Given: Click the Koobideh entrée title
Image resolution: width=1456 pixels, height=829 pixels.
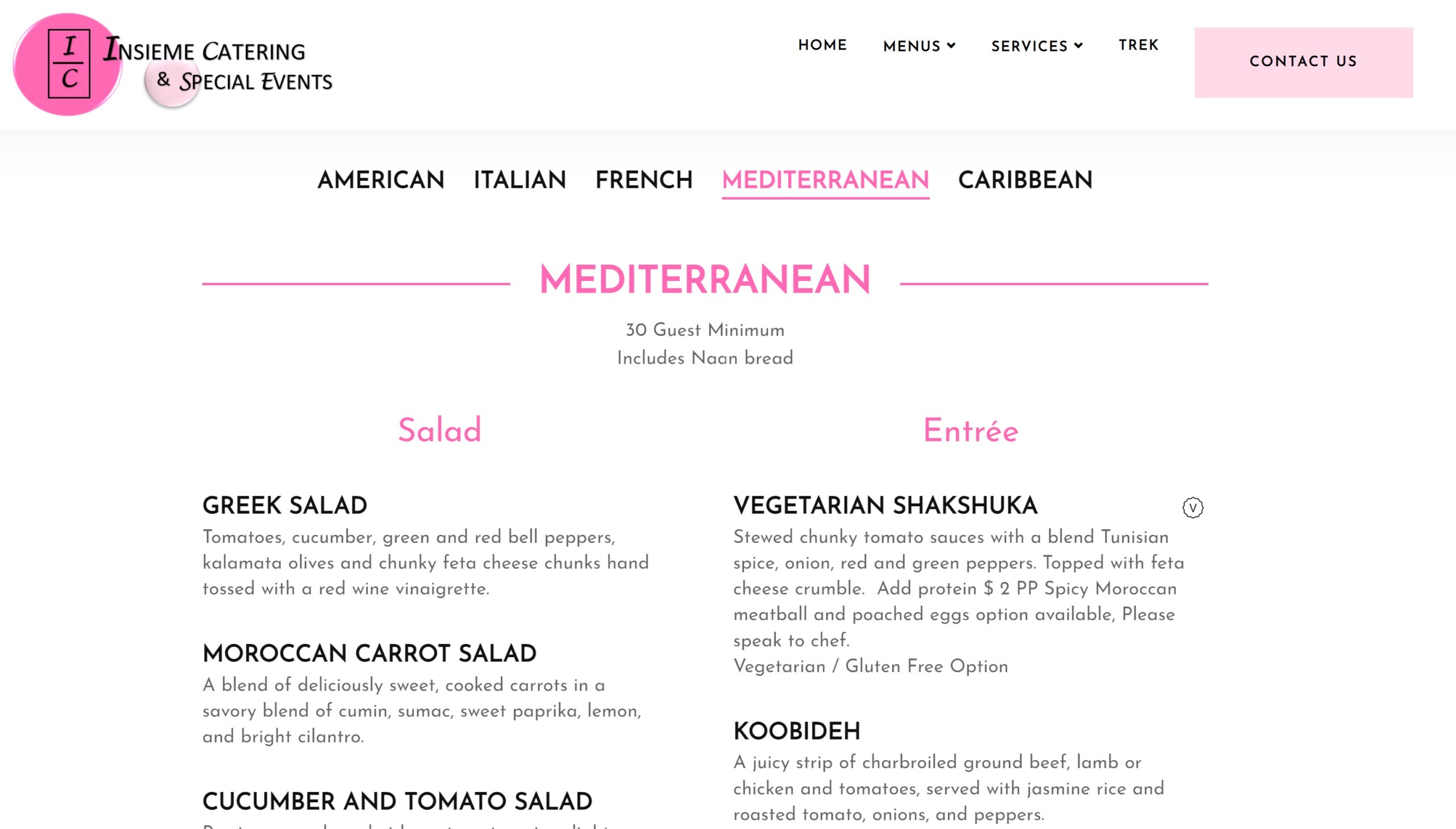Looking at the screenshot, I should (796, 732).
